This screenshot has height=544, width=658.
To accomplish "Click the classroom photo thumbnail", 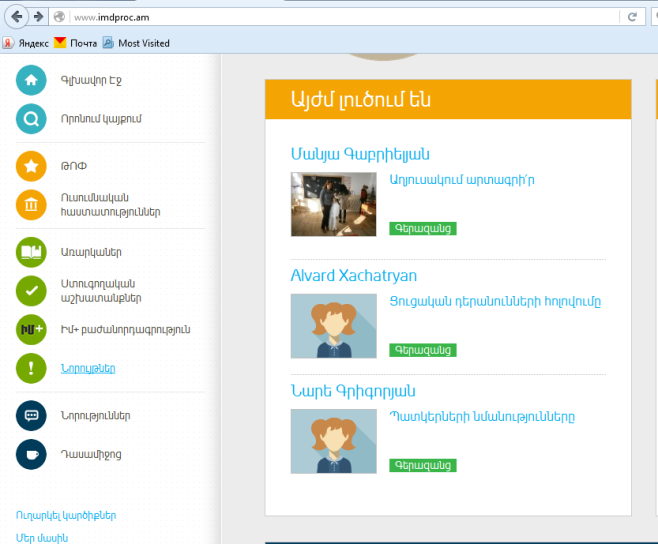I will point(333,204).
